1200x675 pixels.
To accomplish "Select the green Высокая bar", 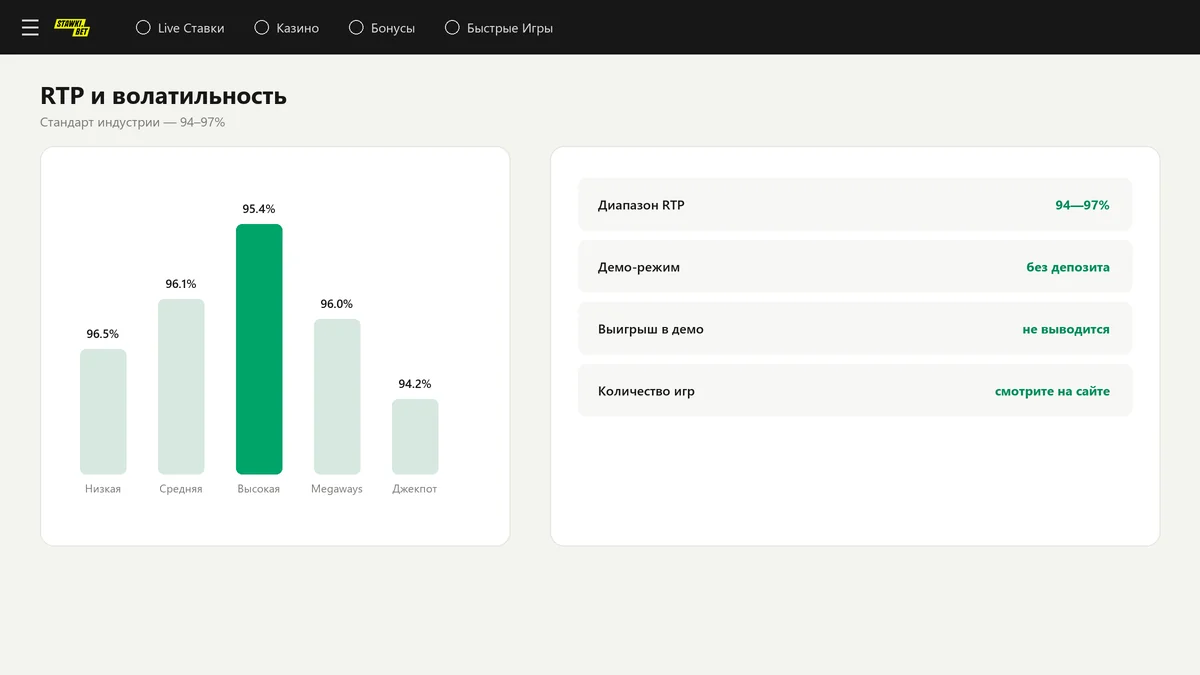I will pos(259,349).
